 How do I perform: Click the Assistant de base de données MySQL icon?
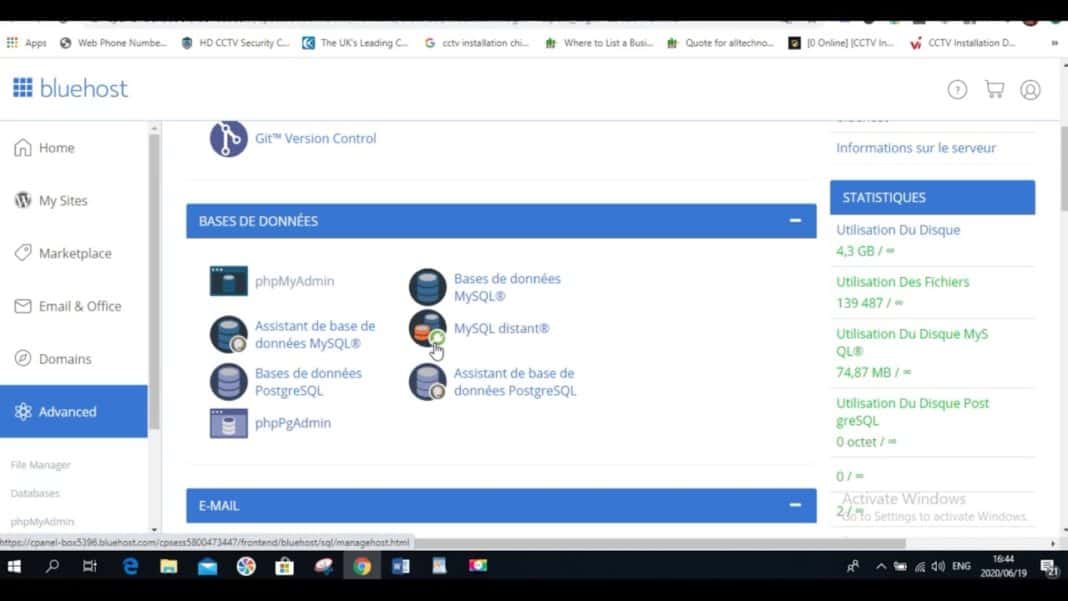pos(228,334)
